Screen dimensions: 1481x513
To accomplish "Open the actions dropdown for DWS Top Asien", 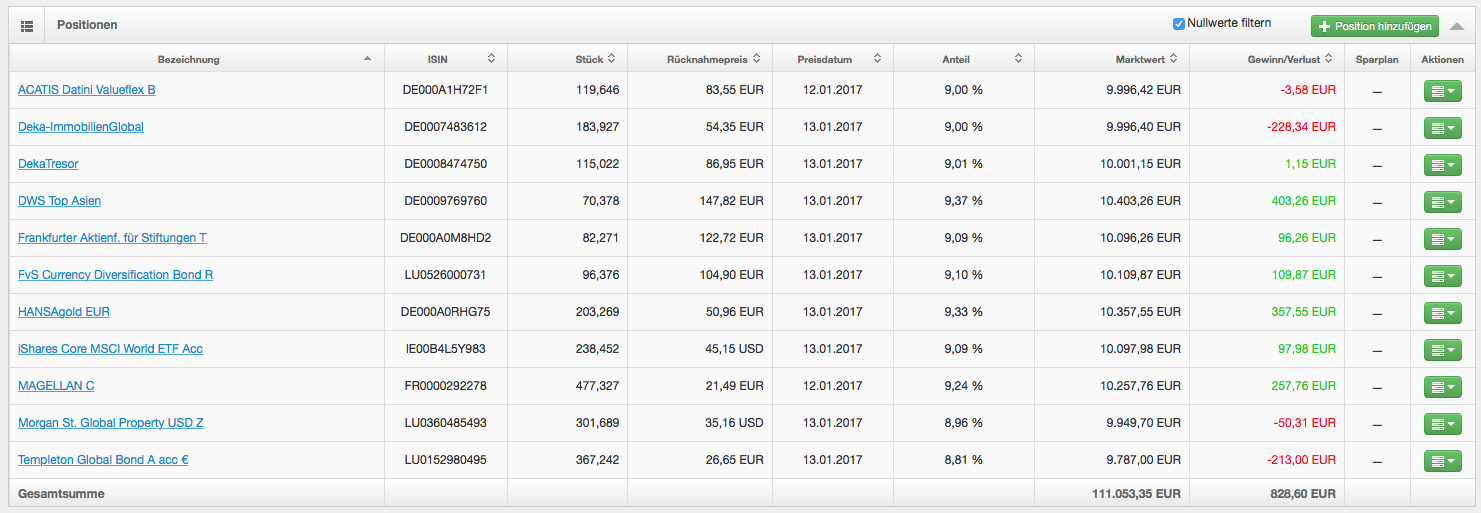I will [1442, 203].
